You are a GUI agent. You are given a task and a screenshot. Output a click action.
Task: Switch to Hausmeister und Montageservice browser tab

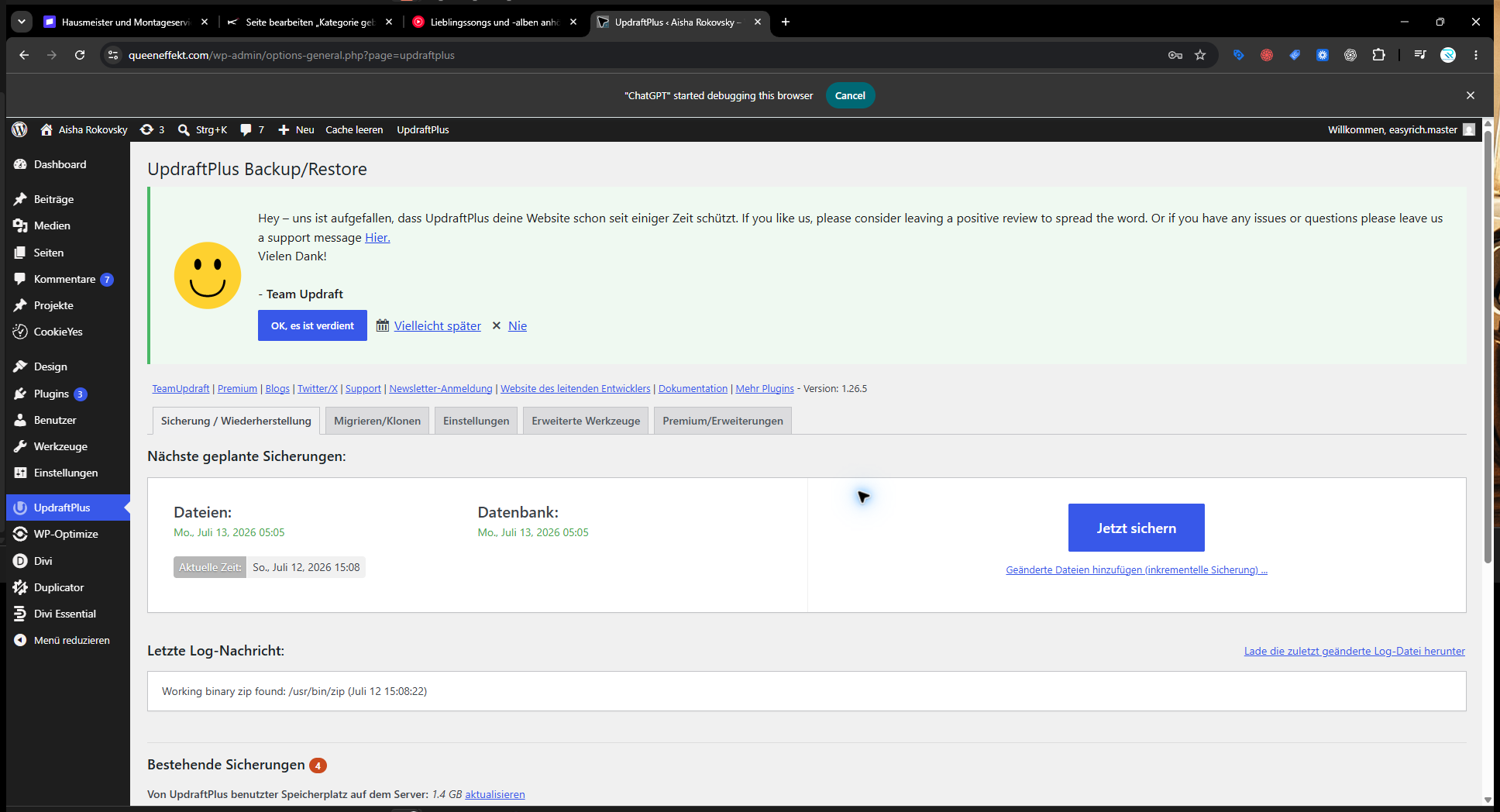124,22
